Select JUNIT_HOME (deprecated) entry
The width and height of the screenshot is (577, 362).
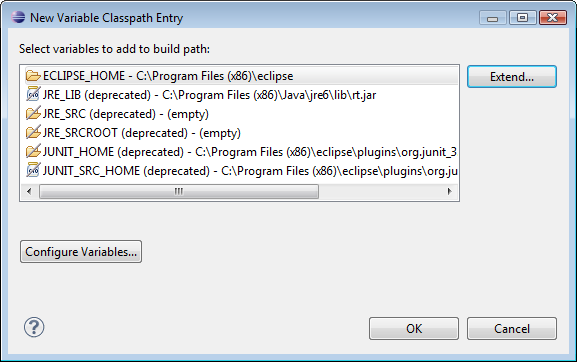pos(241,152)
